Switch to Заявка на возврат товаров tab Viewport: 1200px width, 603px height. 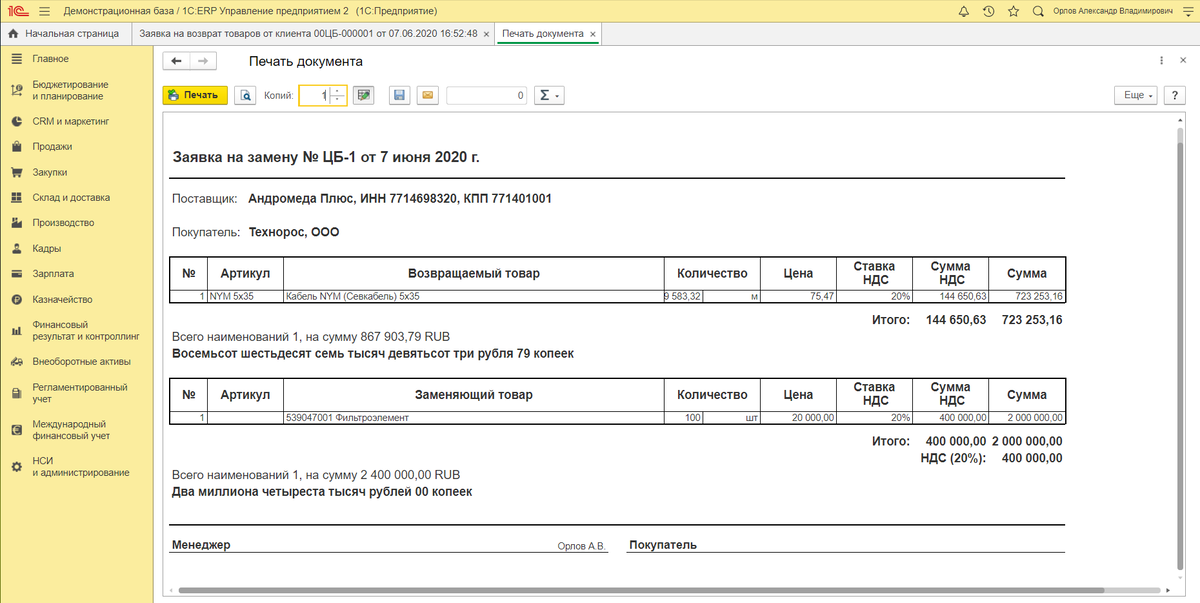pos(308,33)
